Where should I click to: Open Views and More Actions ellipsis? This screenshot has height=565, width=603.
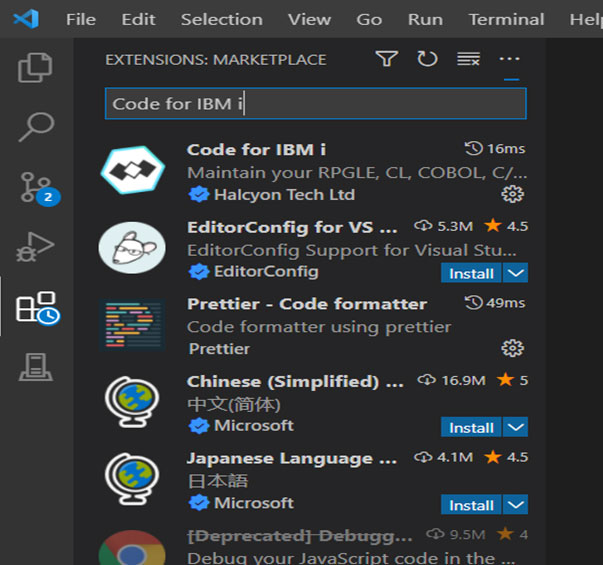tap(510, 59)
